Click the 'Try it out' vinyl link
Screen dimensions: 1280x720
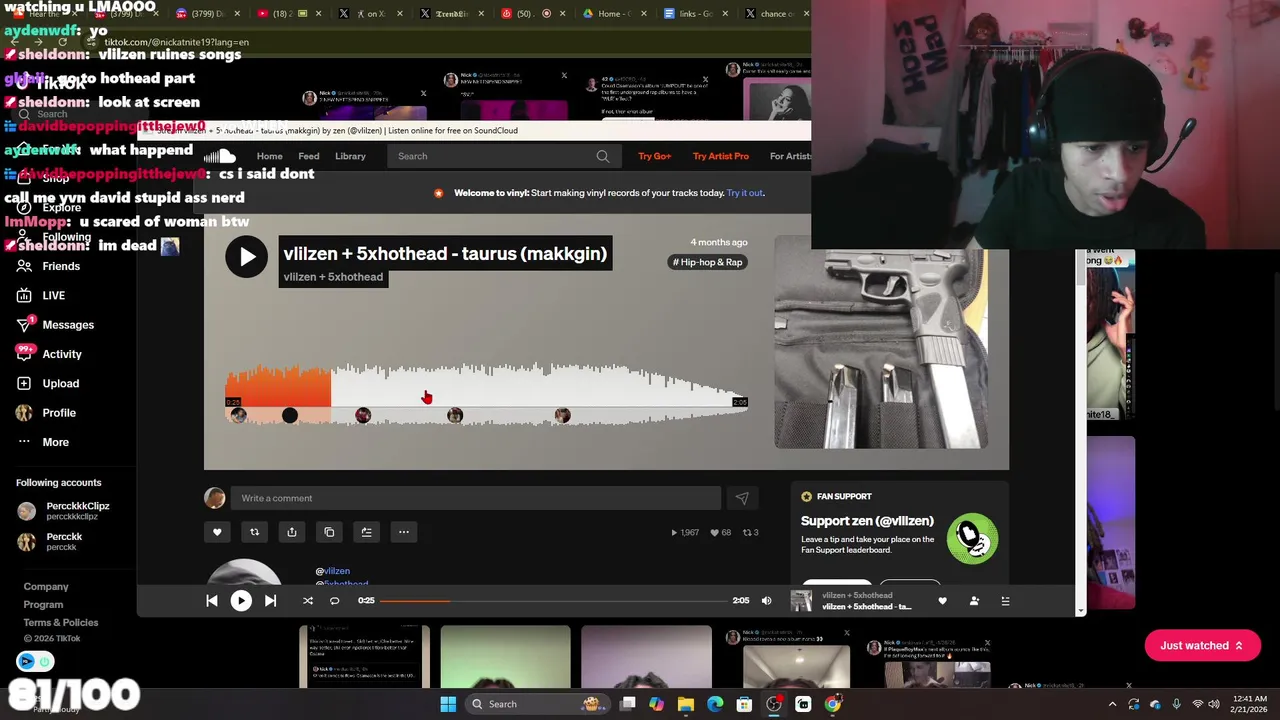coord(745,193)
